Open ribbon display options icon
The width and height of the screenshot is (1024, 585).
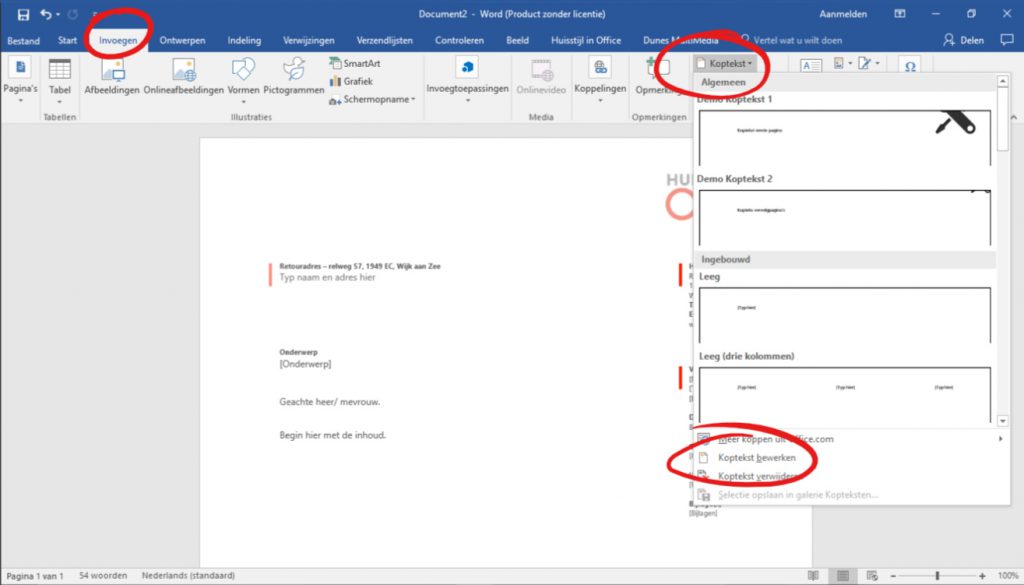[x=900, y=14]
